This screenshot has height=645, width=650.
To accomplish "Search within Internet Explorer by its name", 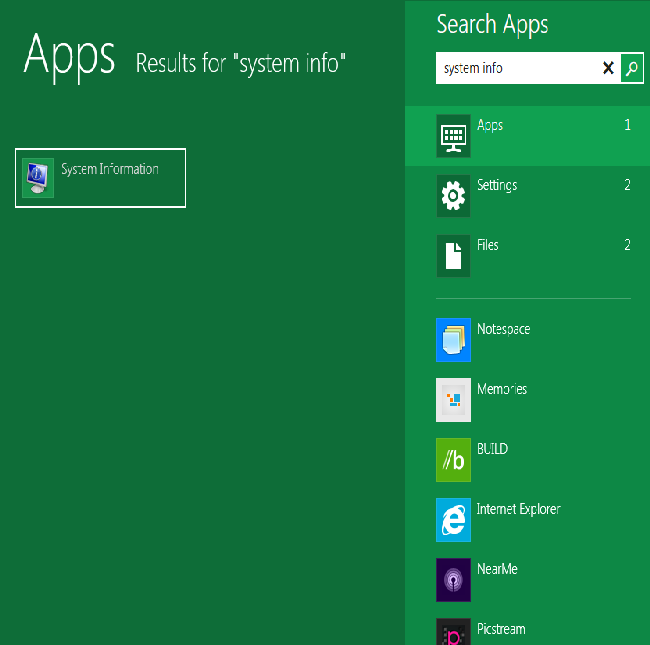I will coord(519,509).
